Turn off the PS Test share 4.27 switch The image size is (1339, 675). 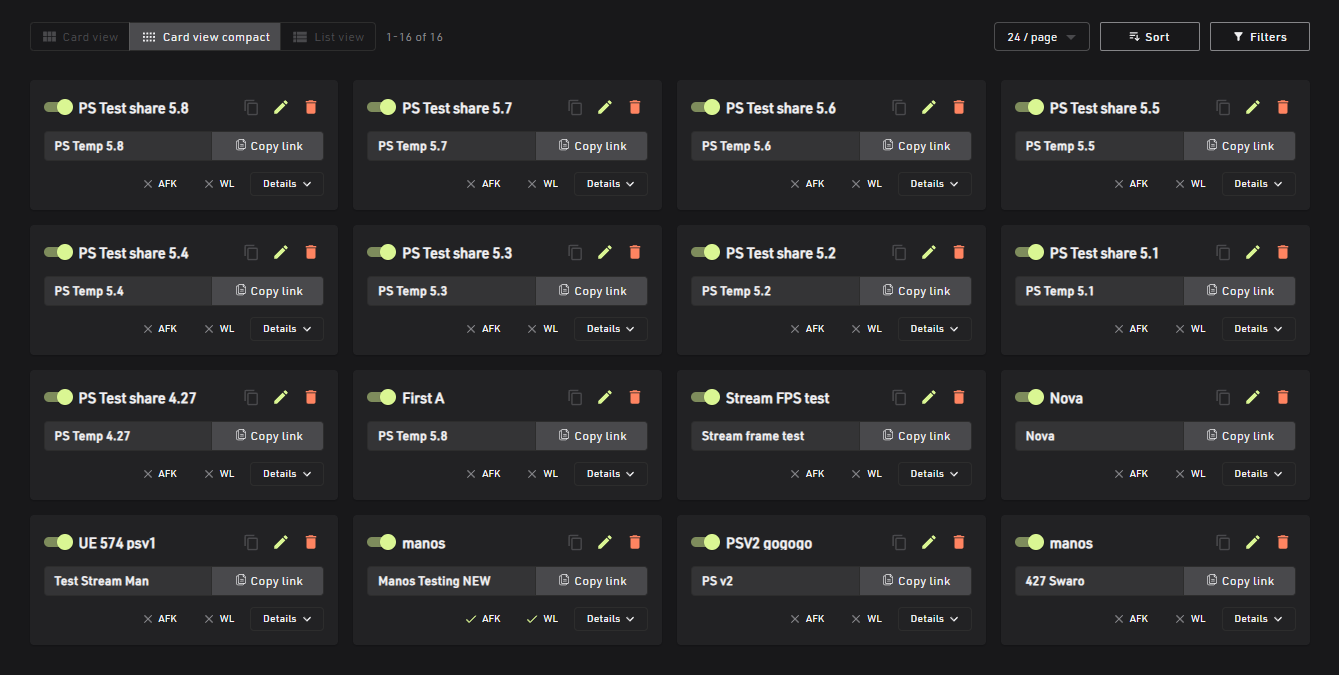[59, 397]
